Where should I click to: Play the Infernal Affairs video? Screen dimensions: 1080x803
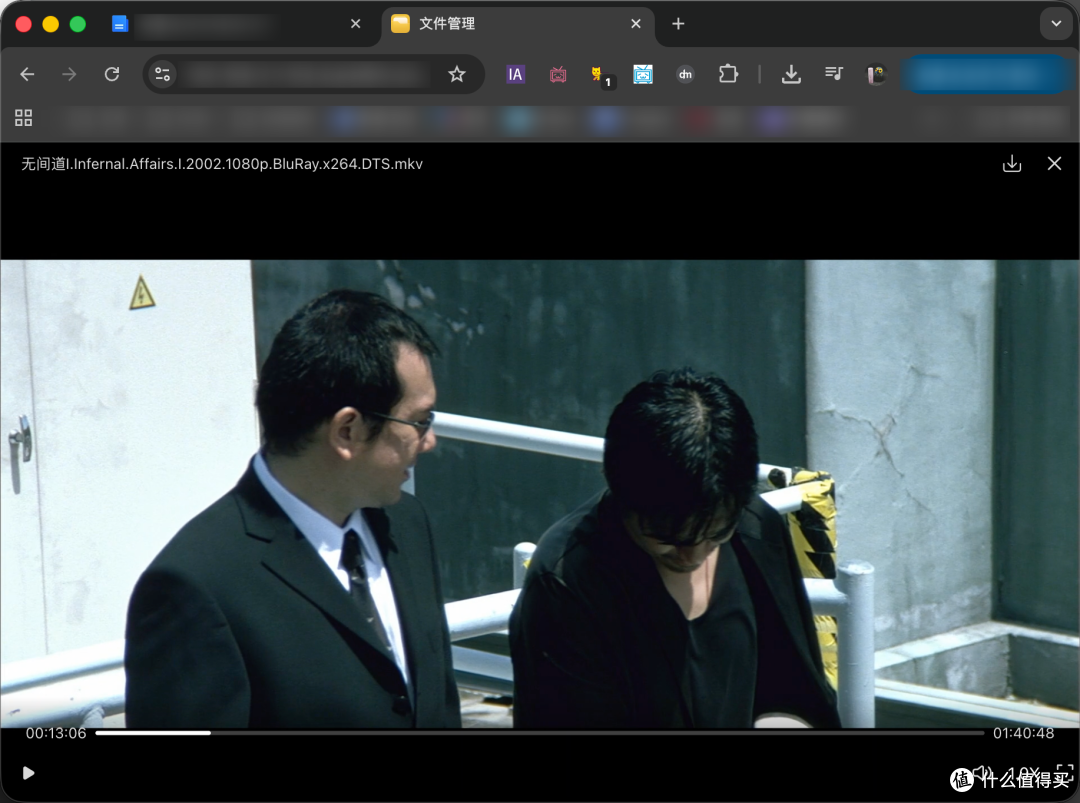(28, 773)
